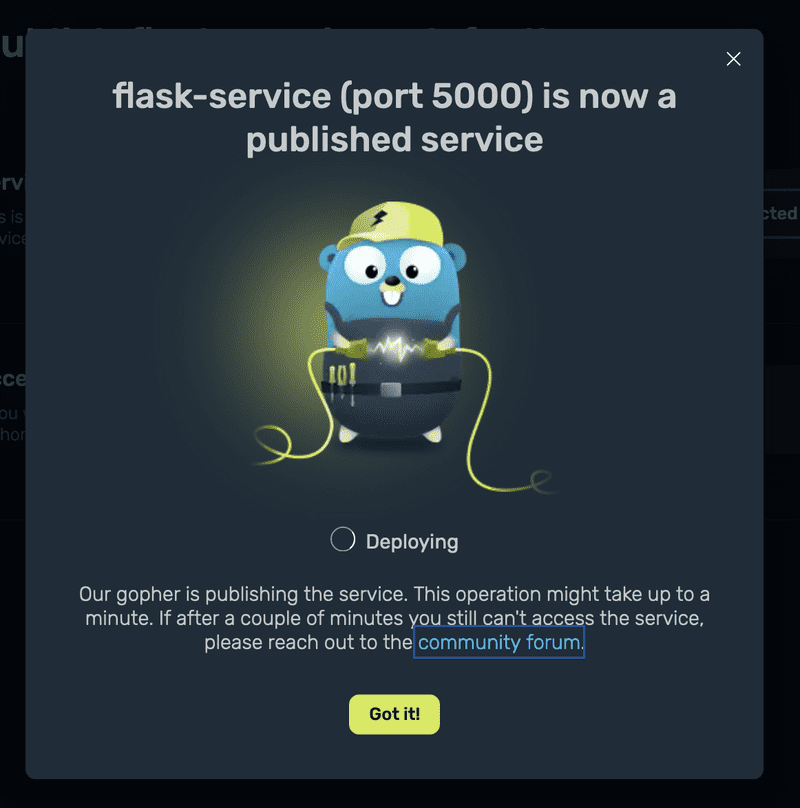Click the "Our gopher is publishing" paragraph
The width and height of the screenshot is (800, 808).
coord(394,618)
